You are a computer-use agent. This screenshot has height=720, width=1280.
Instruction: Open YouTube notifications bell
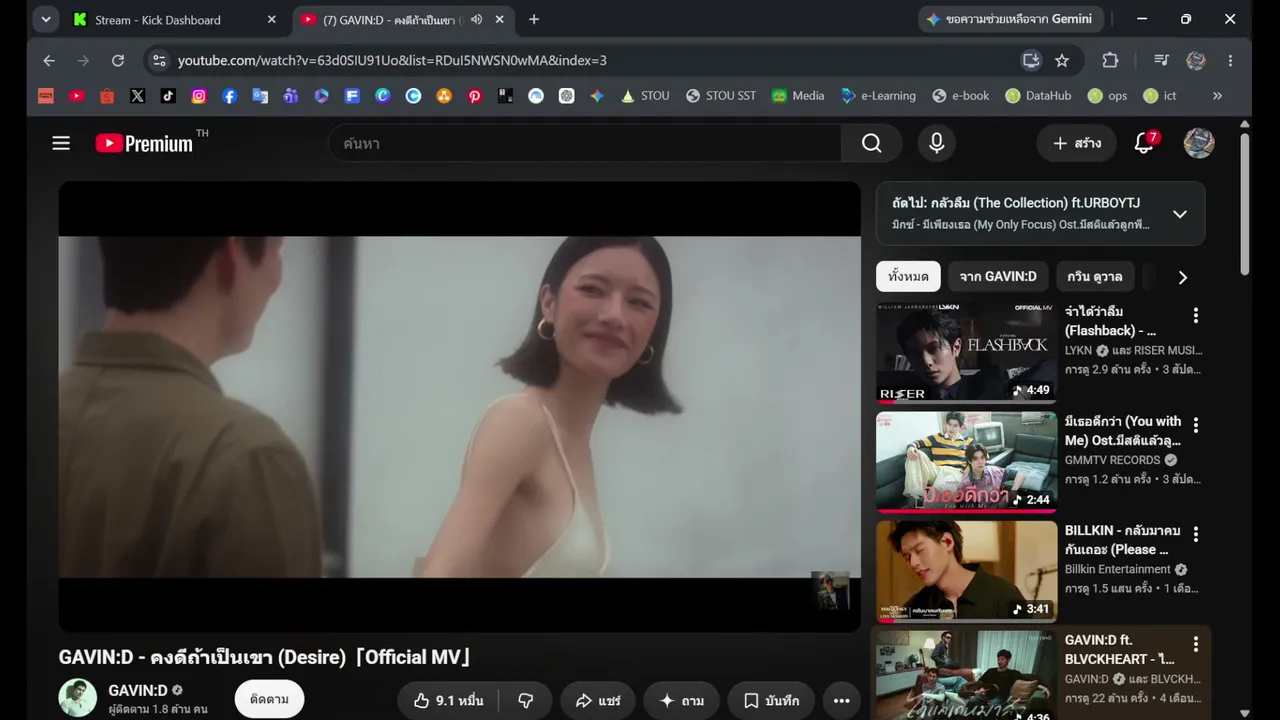click(x=1145, y=143)
